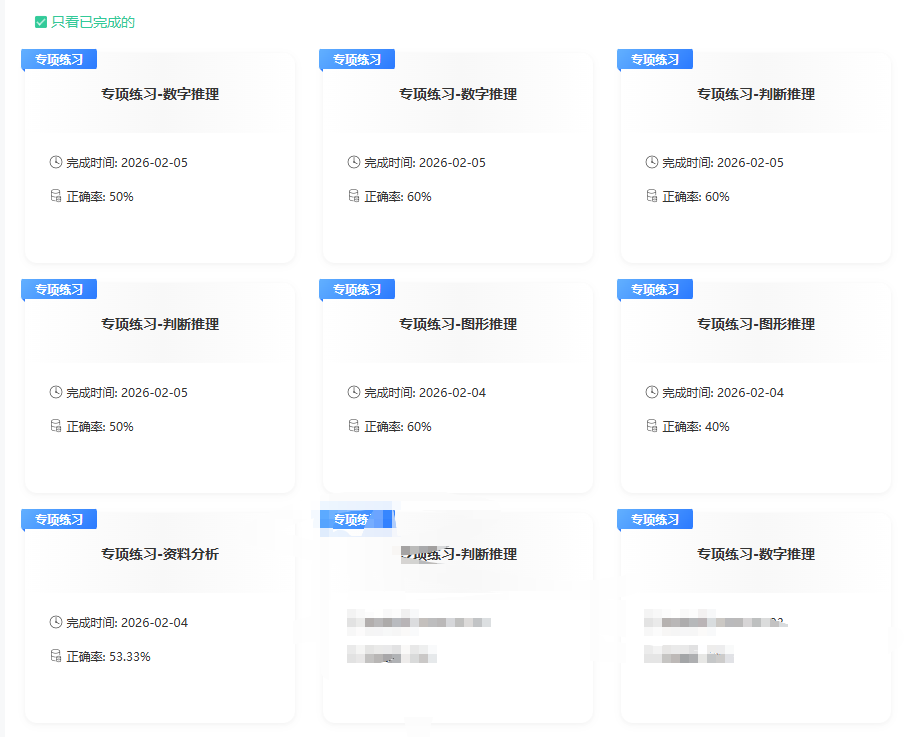This screenshot has height=737, width=910.
Task: Click 专项练习 tag on 图形推理 card with 60%
Action: 357,289
